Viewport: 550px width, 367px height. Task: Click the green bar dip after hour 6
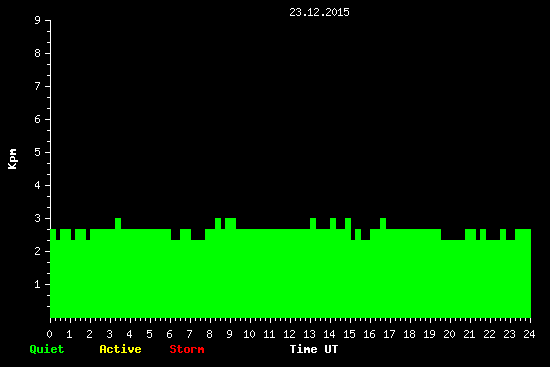pos(175,235)
